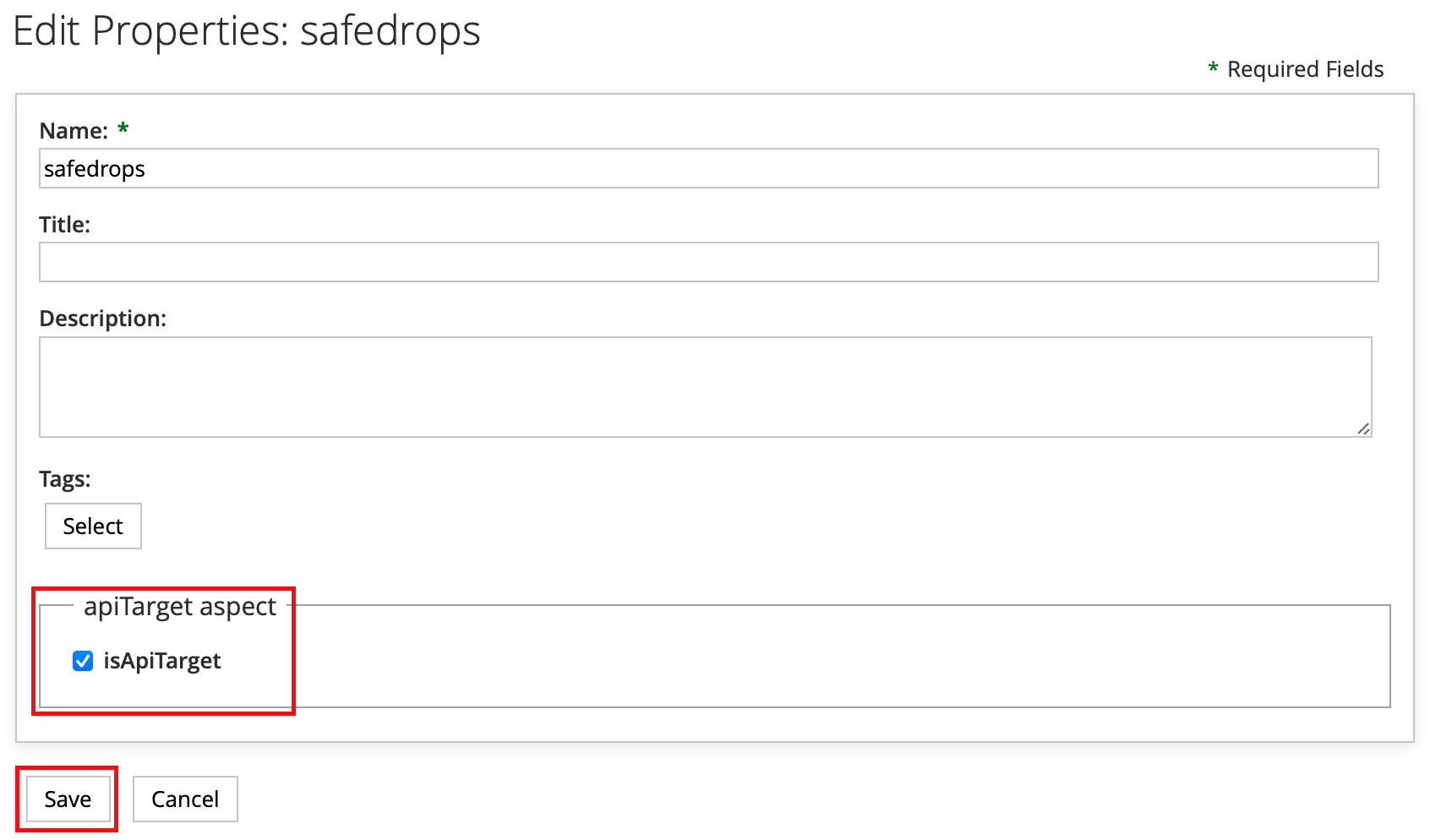Grab the Description textarea resize handle
1430x840 pixels.
tap(1363, 428)
